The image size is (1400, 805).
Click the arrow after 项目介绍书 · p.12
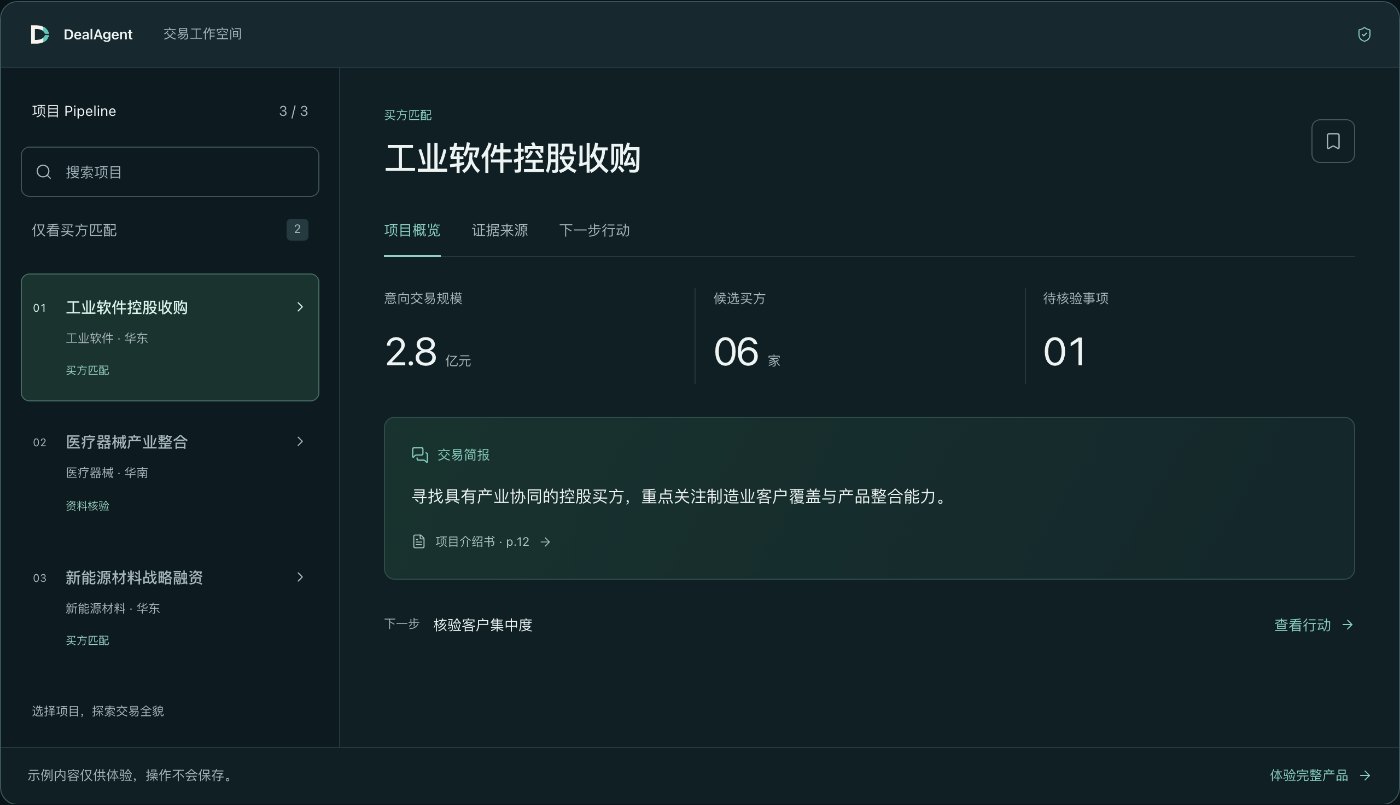pos(545,542)
